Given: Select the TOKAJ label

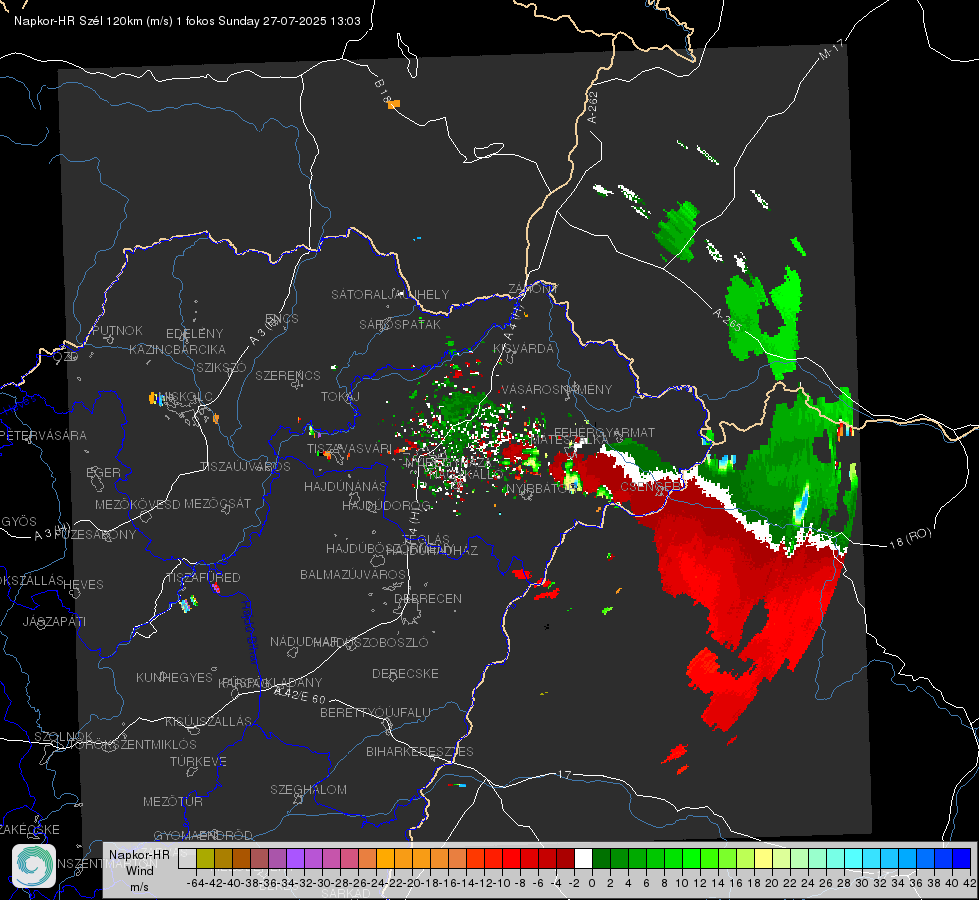Looking at the screenshot, I should 341,397.
